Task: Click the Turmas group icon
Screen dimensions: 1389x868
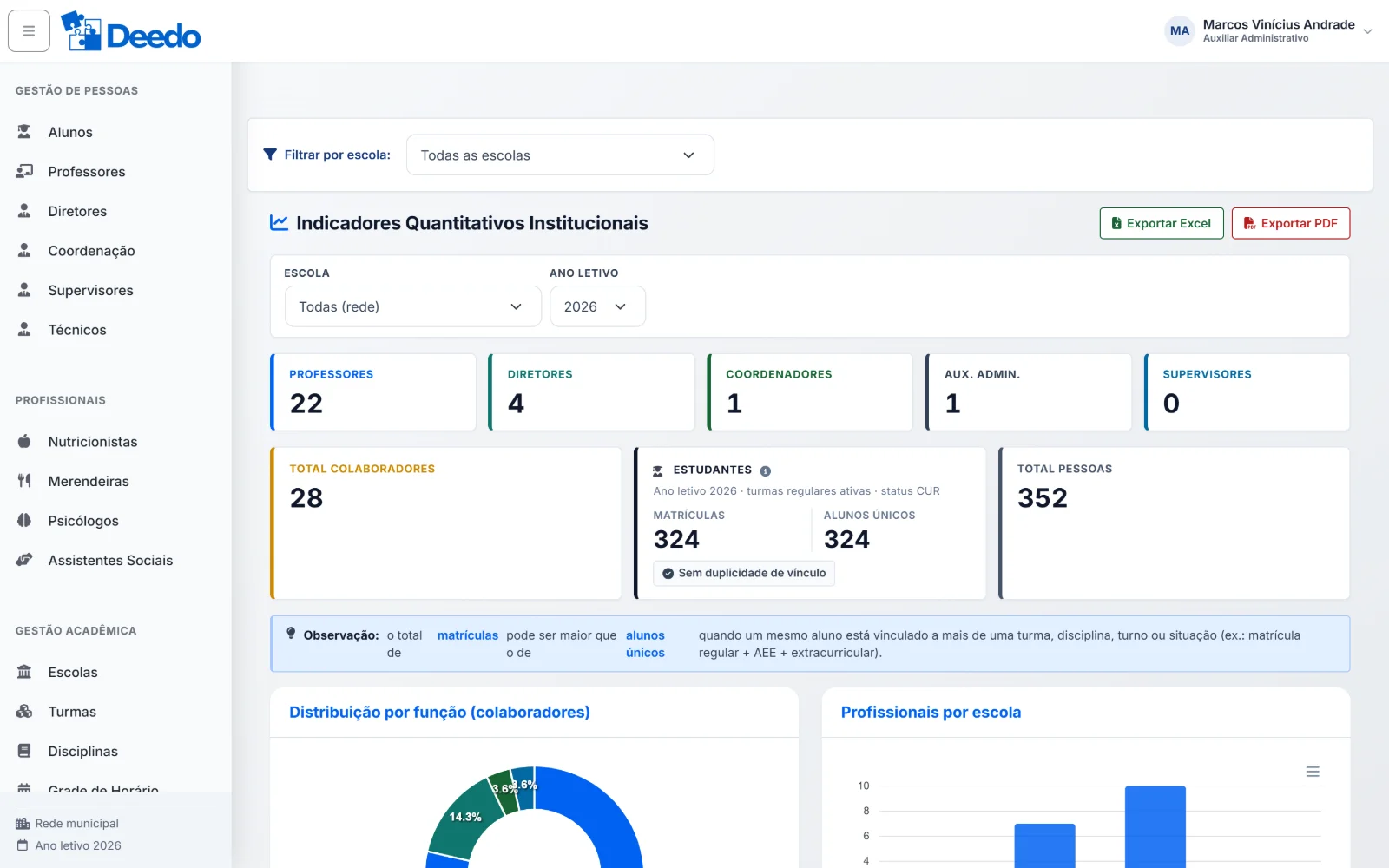Action: pos(24,712)
